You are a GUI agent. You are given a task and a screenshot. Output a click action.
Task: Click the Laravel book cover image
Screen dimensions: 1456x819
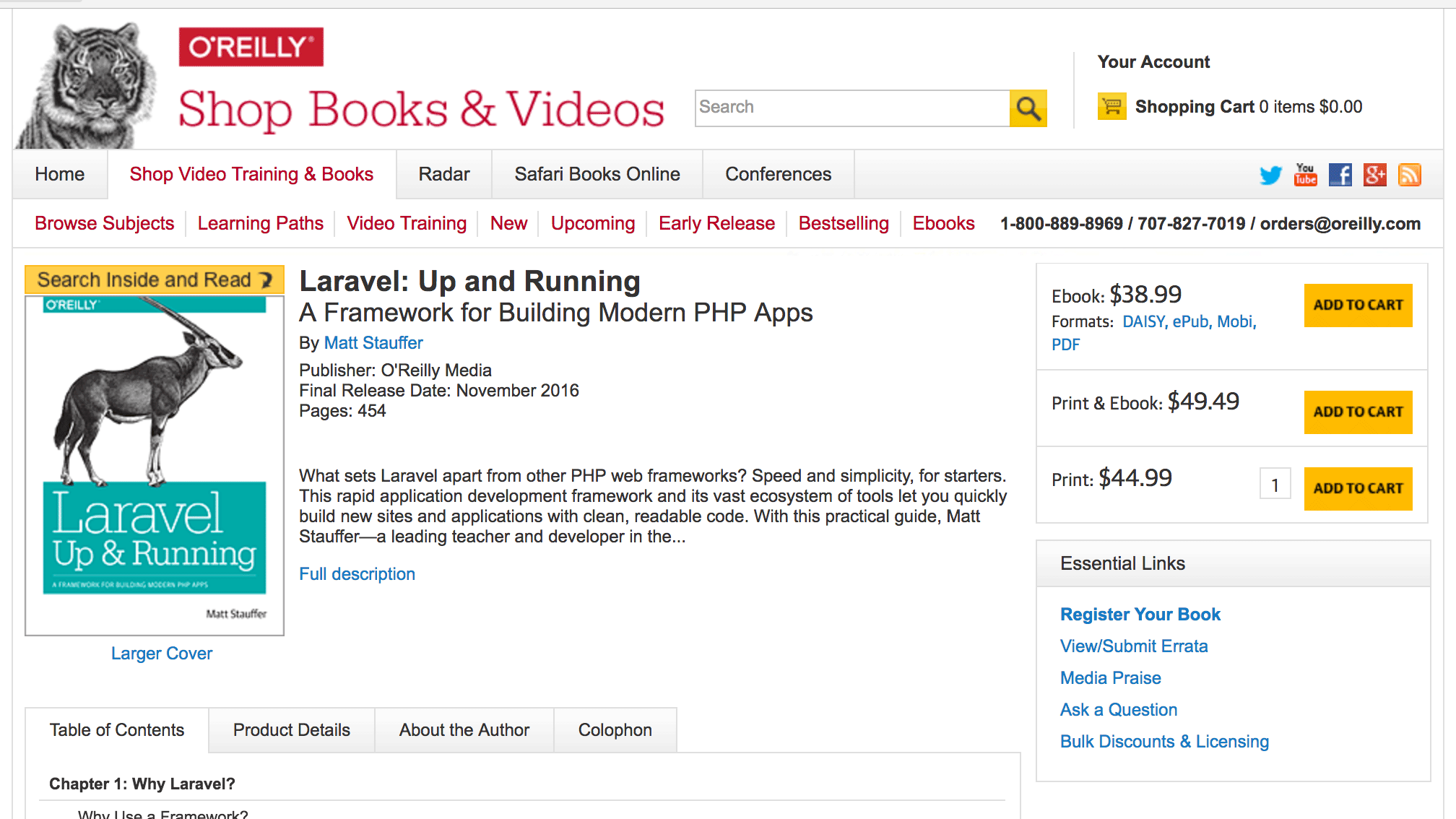pyautogui.click(x=155, y=466)
